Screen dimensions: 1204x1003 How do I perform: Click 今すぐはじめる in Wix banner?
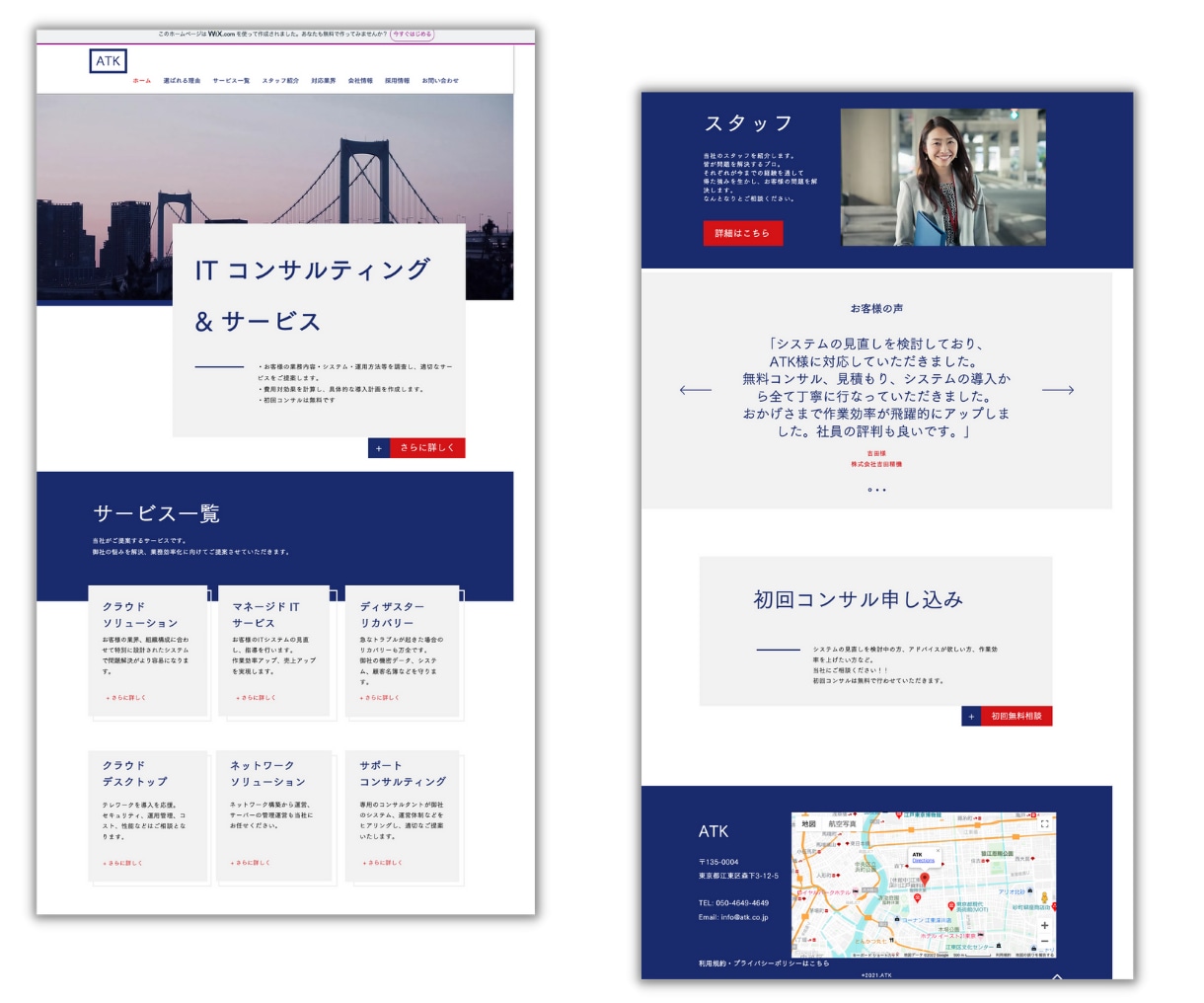click(412, 34)
